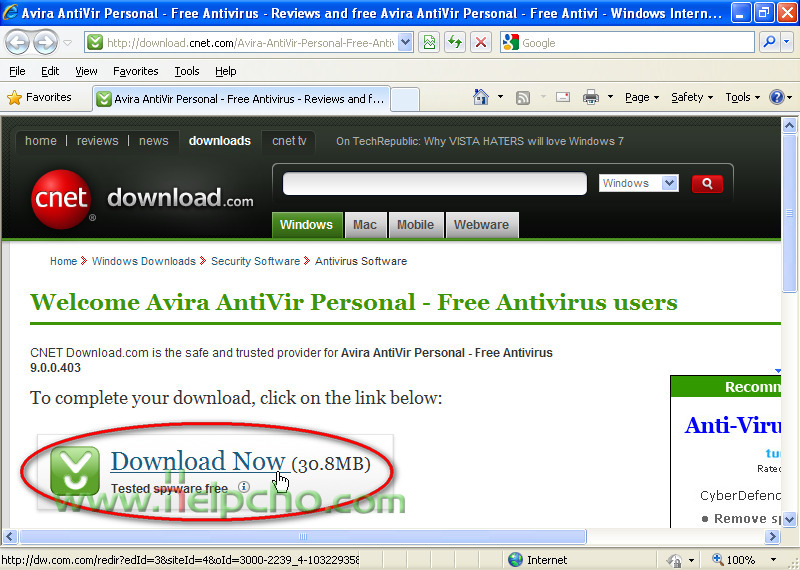Open a new blank tab
This screenshot has width=800, height=570.
click(405, 99)
